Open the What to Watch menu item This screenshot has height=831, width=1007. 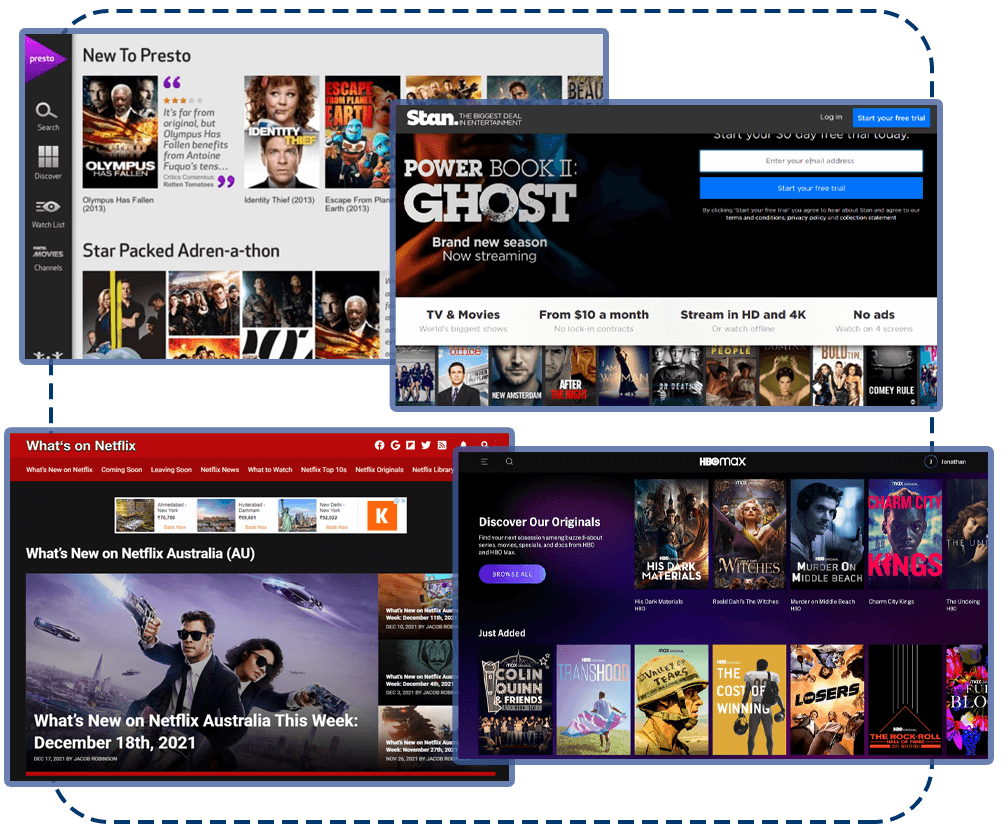270,469
